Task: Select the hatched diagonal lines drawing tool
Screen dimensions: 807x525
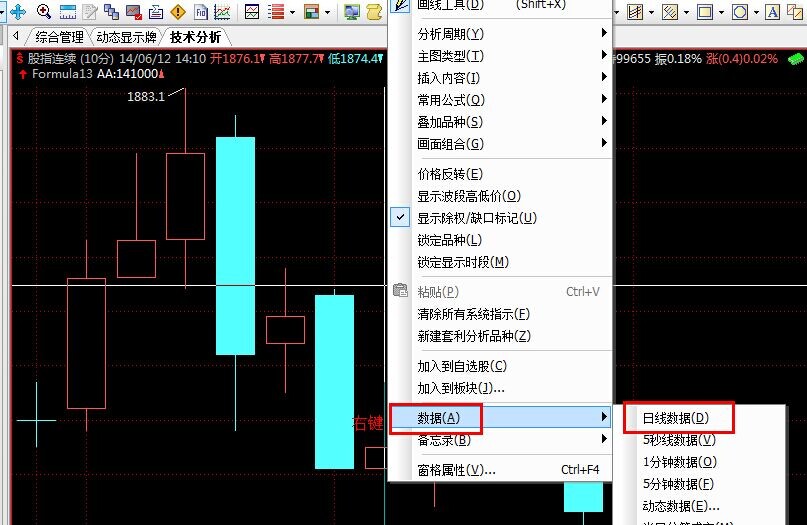Action: pos(670,11)
